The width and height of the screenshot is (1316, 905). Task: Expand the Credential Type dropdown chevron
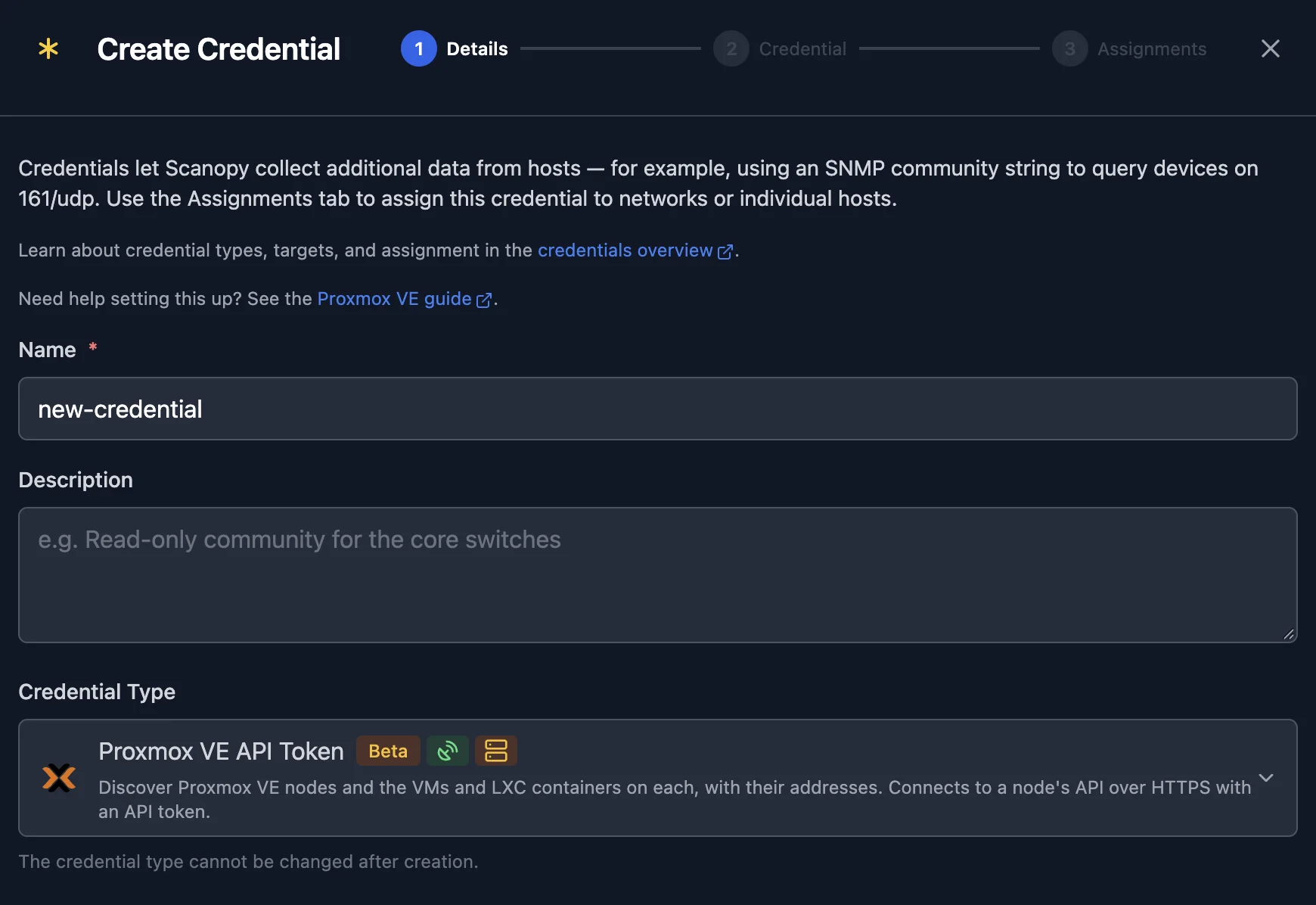[x=1266, y=778]
